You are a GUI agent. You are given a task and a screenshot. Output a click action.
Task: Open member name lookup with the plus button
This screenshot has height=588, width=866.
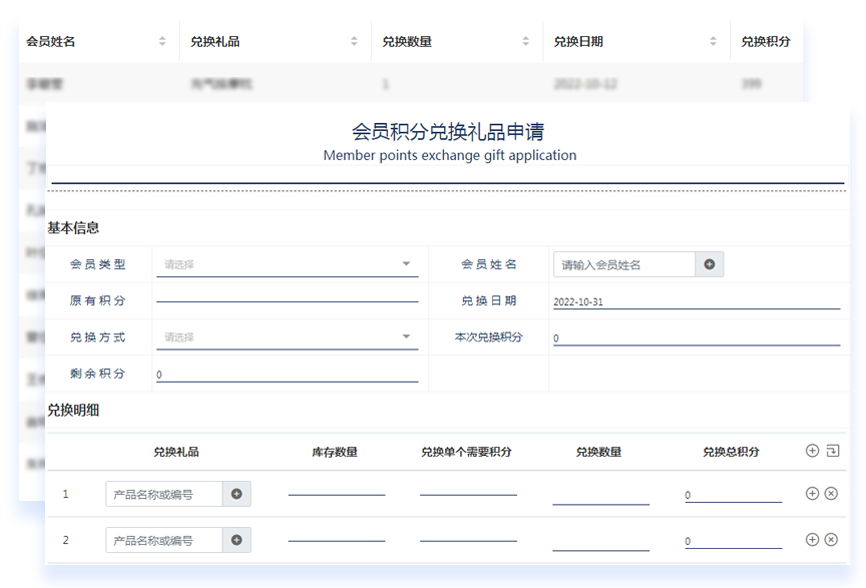(x=707, y=264)
